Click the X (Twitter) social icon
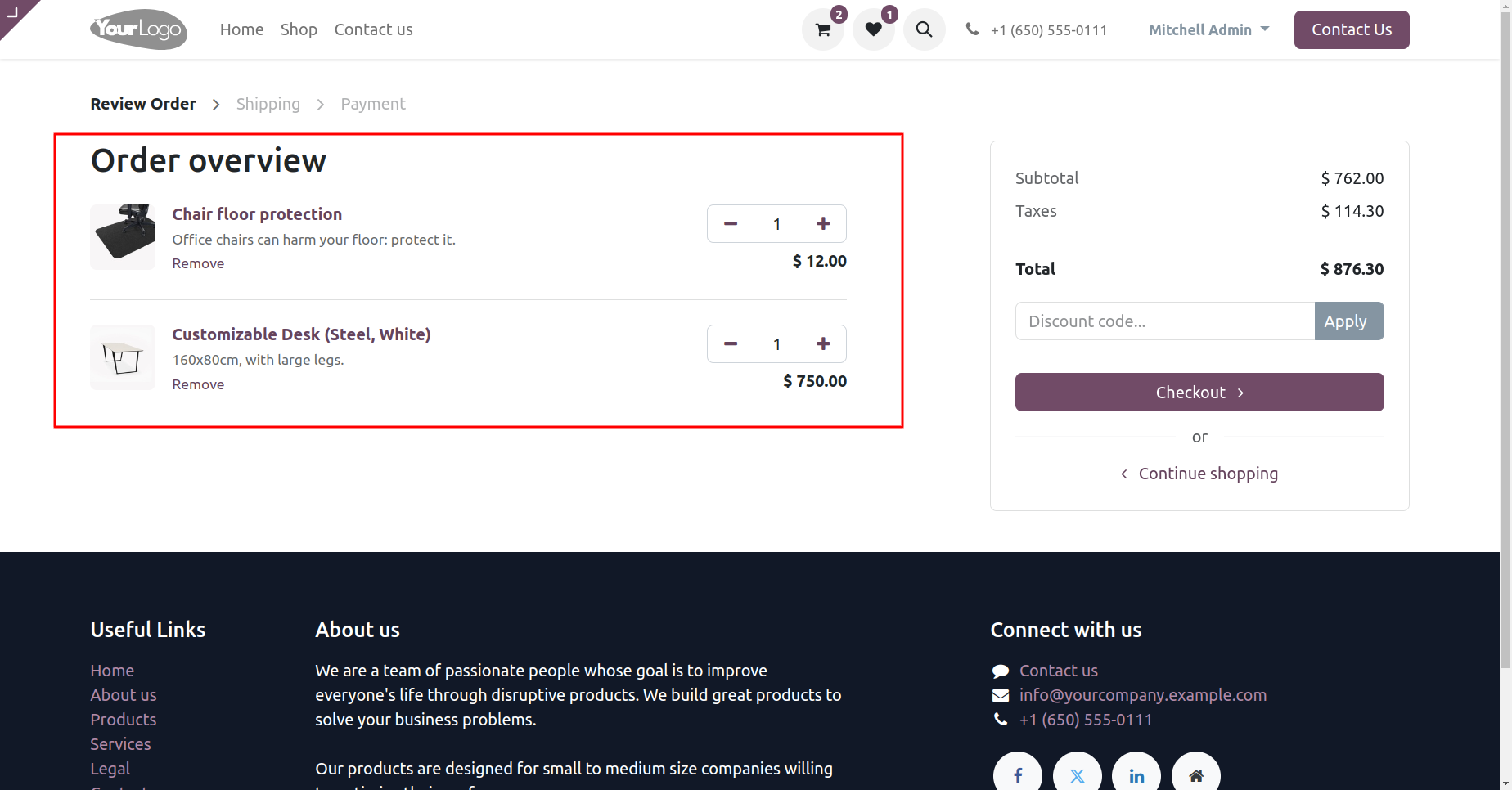The height and width of the screenshot is (790, 1512). (1078, 775)
